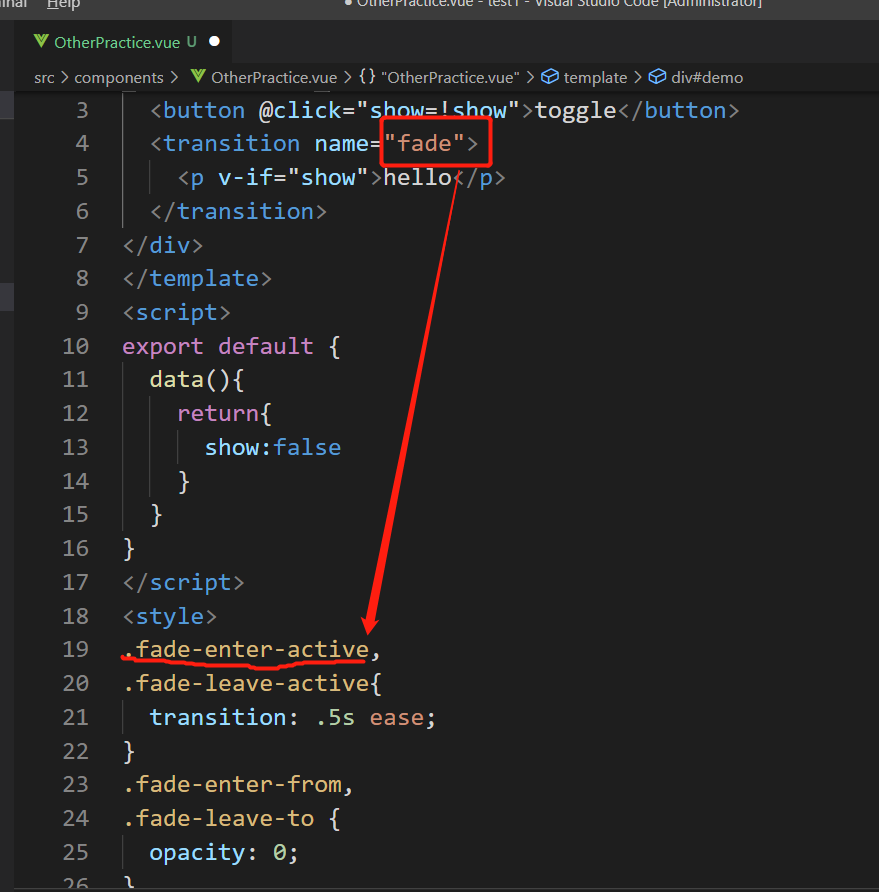
Task: Click the v-if="show" directive
Action: tap(293, 177)
